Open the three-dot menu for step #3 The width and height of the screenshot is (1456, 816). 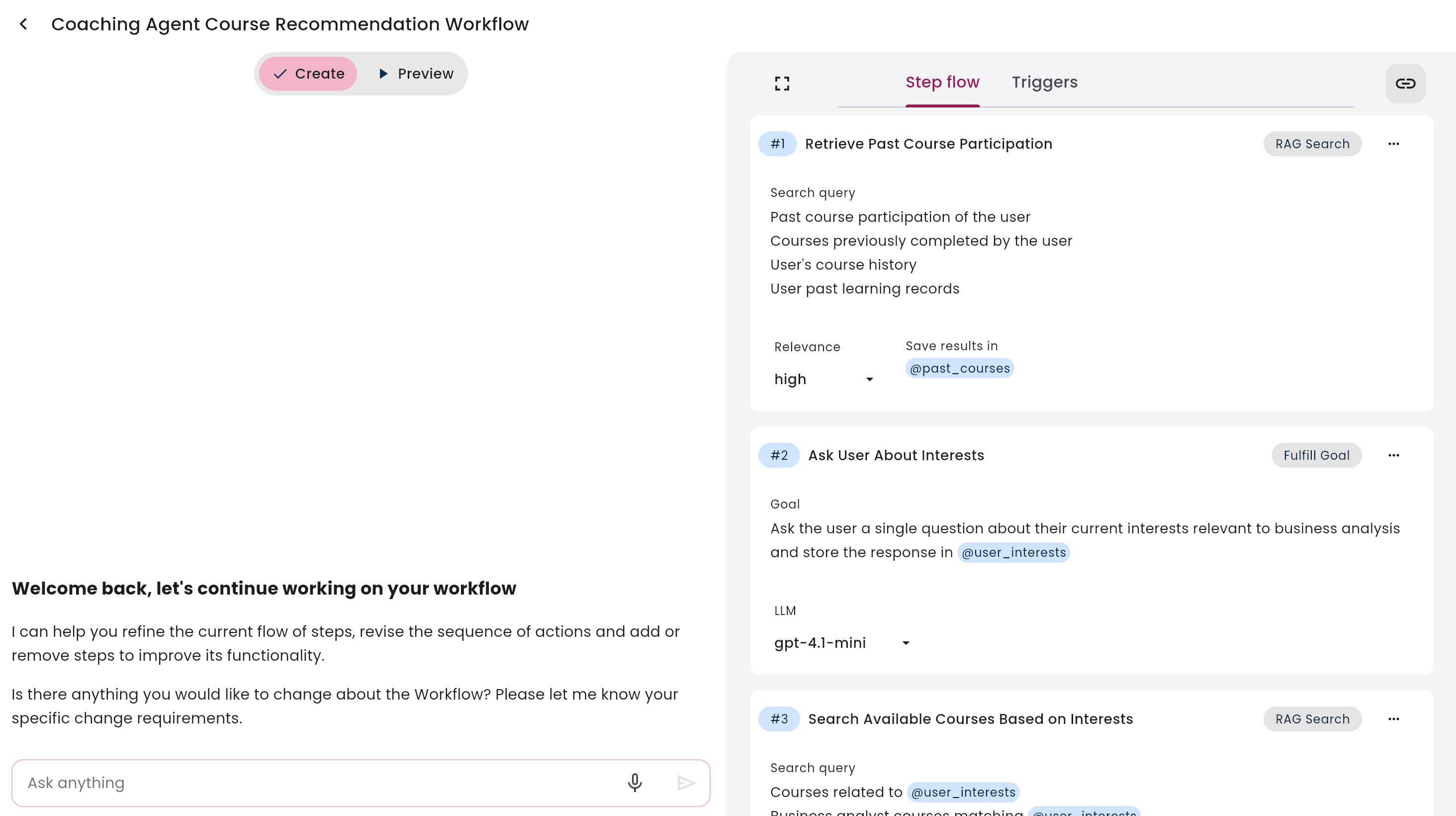point(1393,719)
